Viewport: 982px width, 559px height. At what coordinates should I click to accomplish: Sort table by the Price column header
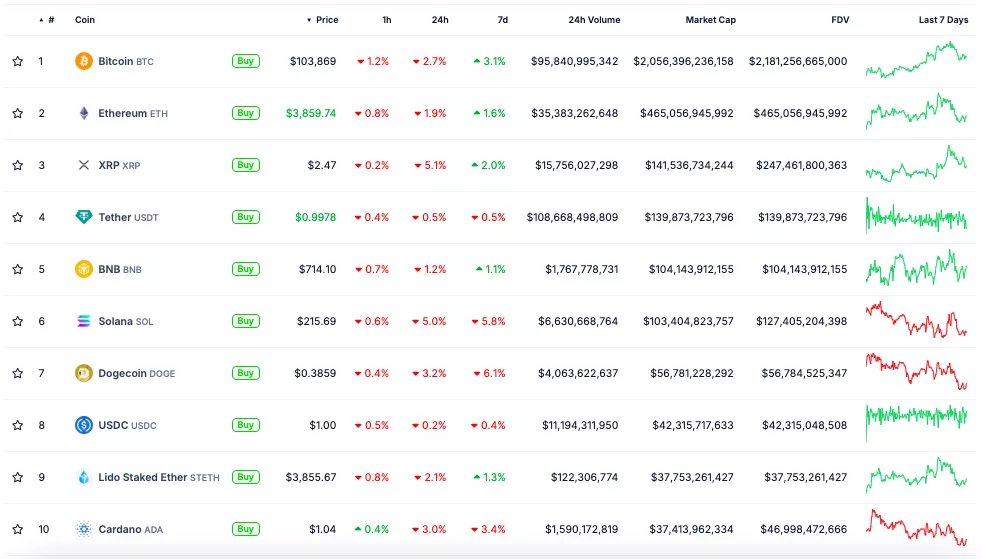[x=327, y=20]
